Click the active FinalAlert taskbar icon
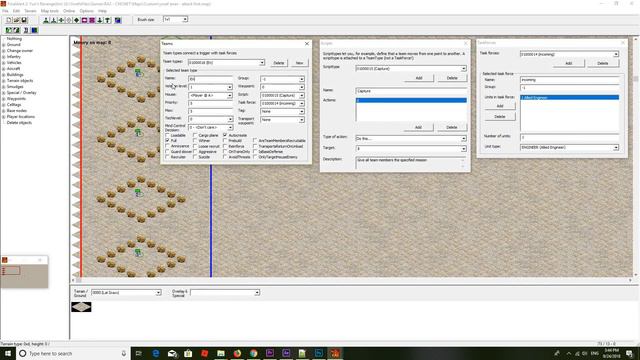The width and height of the screenshot is (640, 360). click(x=335, y=353)
